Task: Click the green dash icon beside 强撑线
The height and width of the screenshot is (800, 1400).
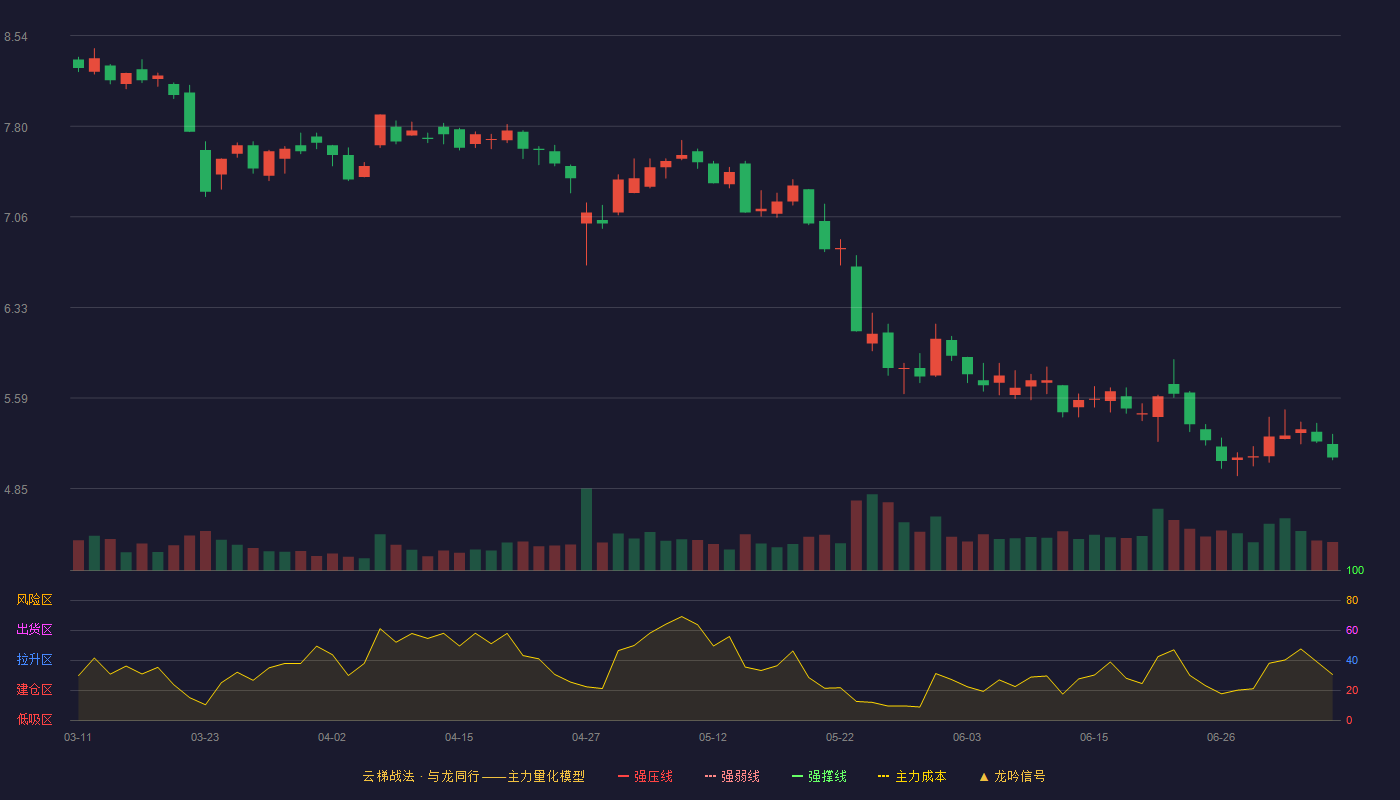Action: tap(797, 776)
